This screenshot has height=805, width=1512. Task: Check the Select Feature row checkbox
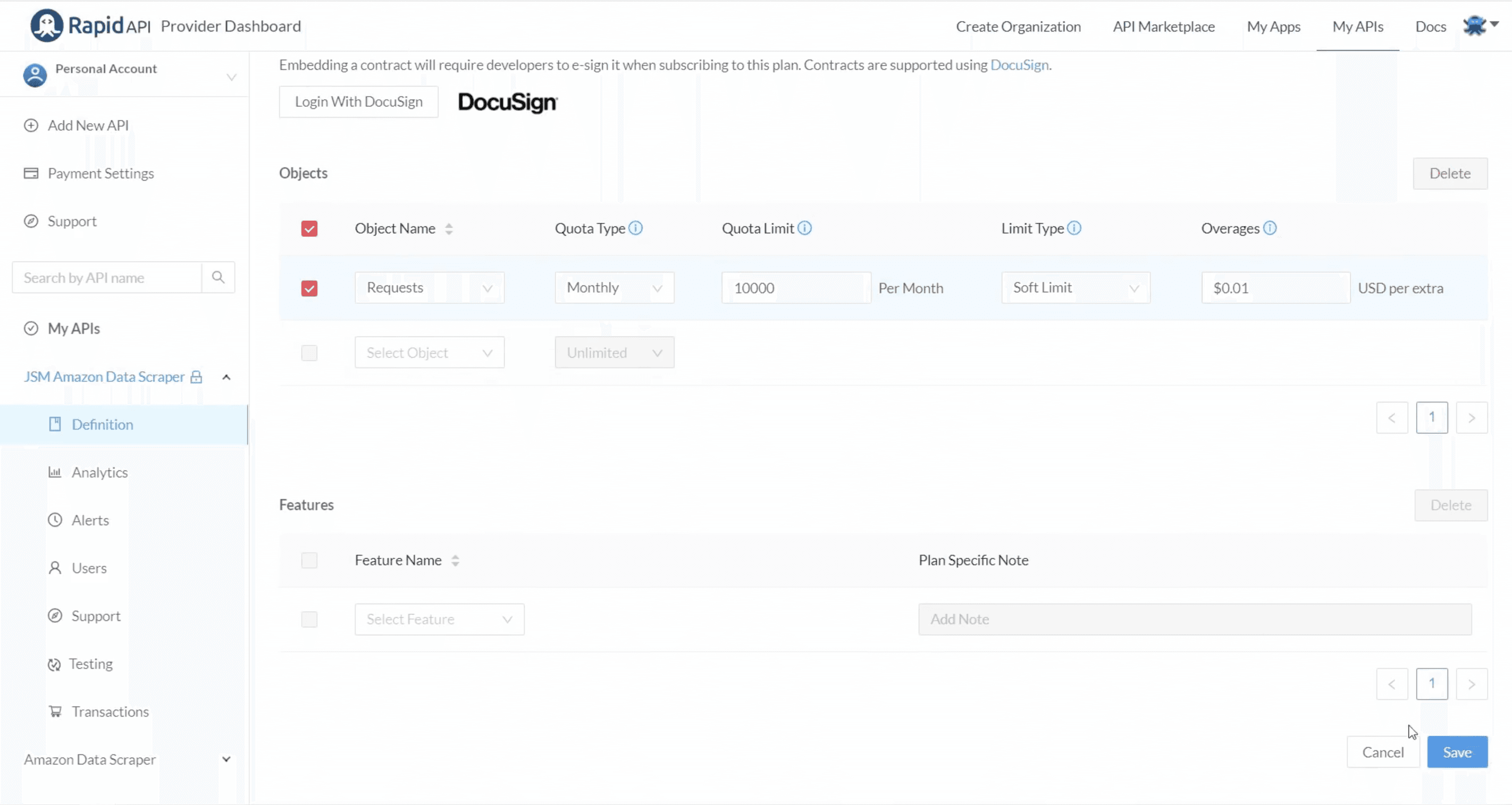[309, 619]
